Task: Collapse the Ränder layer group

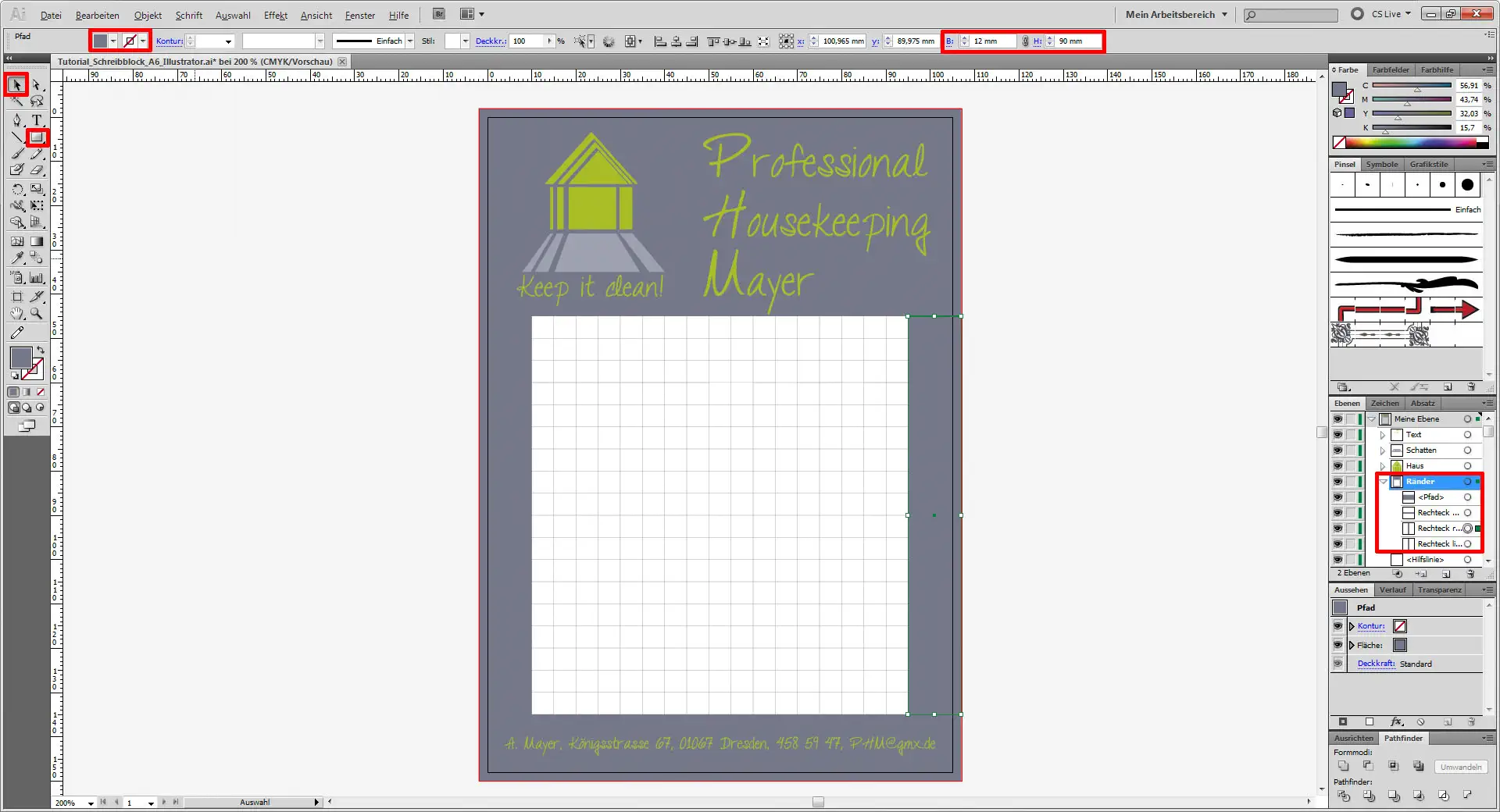Action: point(1384,482)
